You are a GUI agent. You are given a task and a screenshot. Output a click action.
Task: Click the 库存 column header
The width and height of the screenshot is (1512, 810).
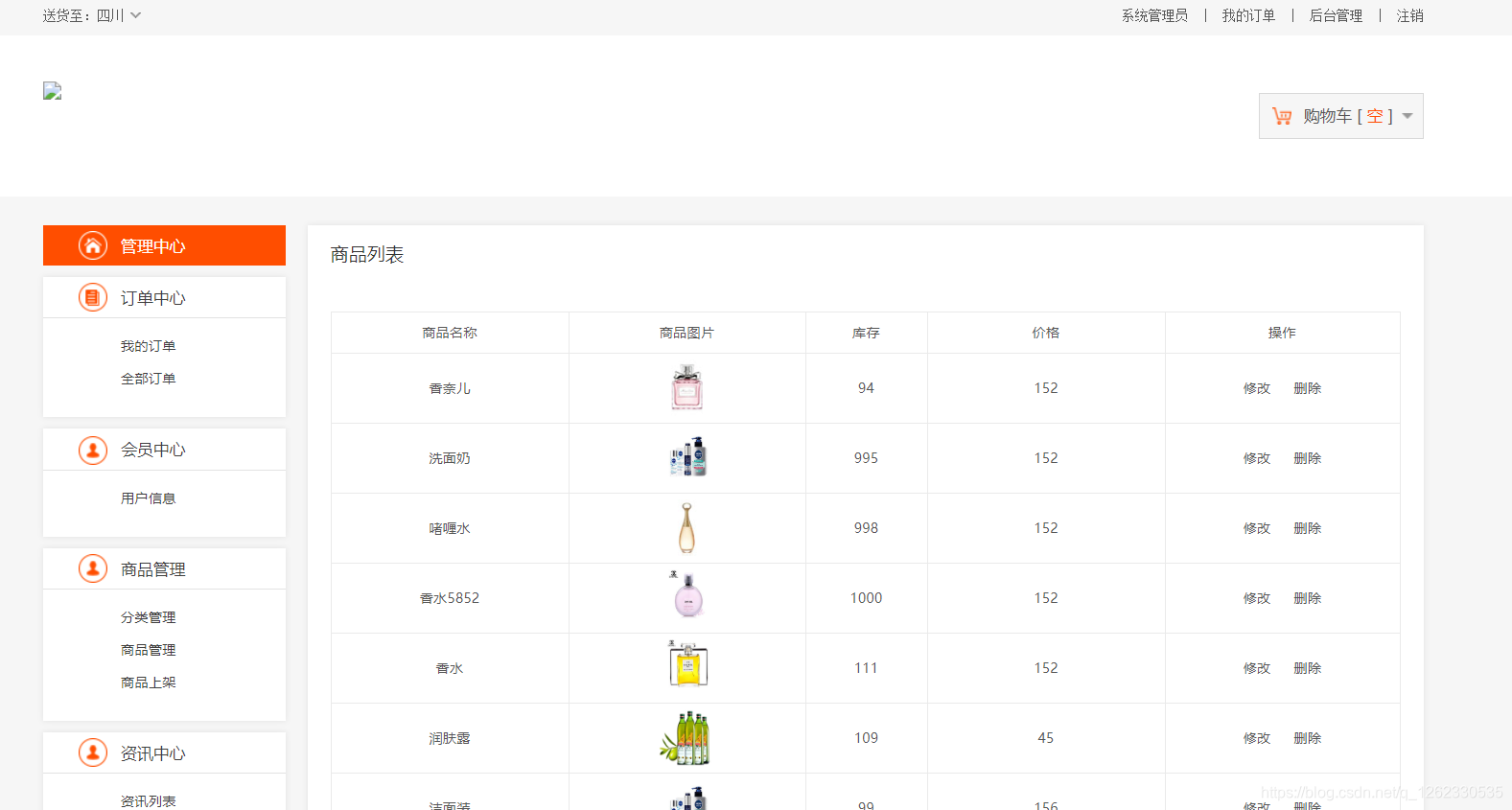[x=866, y=333]
